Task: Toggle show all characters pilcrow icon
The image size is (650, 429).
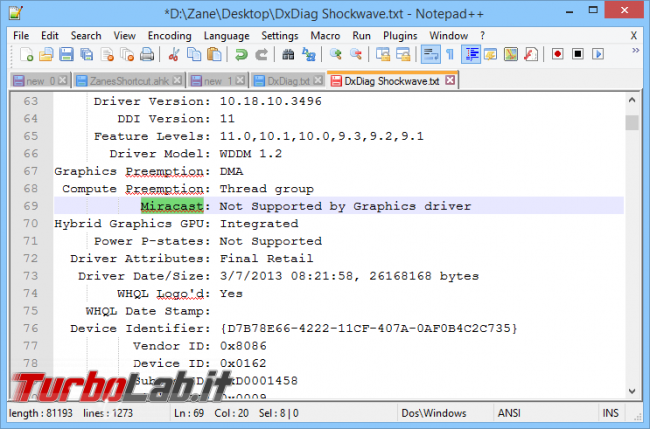Action: pyautogui.click(x=450, y=54)
